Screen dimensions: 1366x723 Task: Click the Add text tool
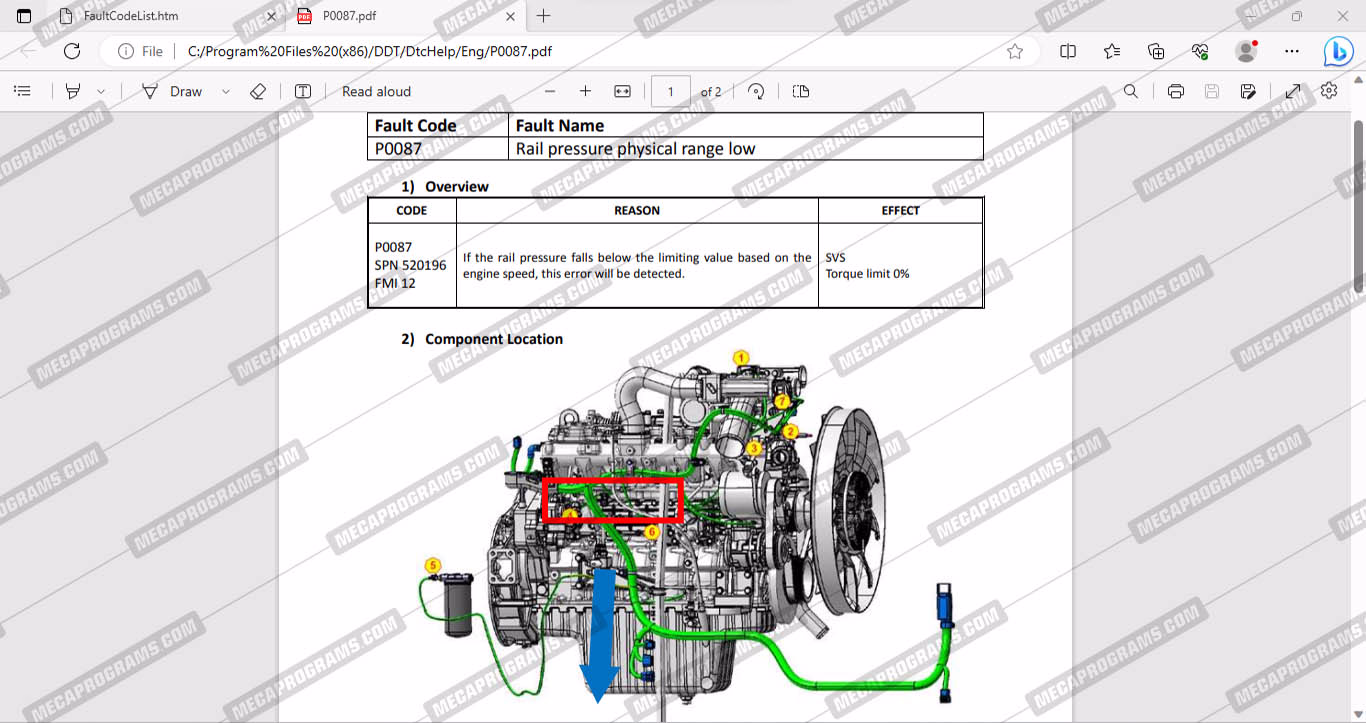pos(303,91)
